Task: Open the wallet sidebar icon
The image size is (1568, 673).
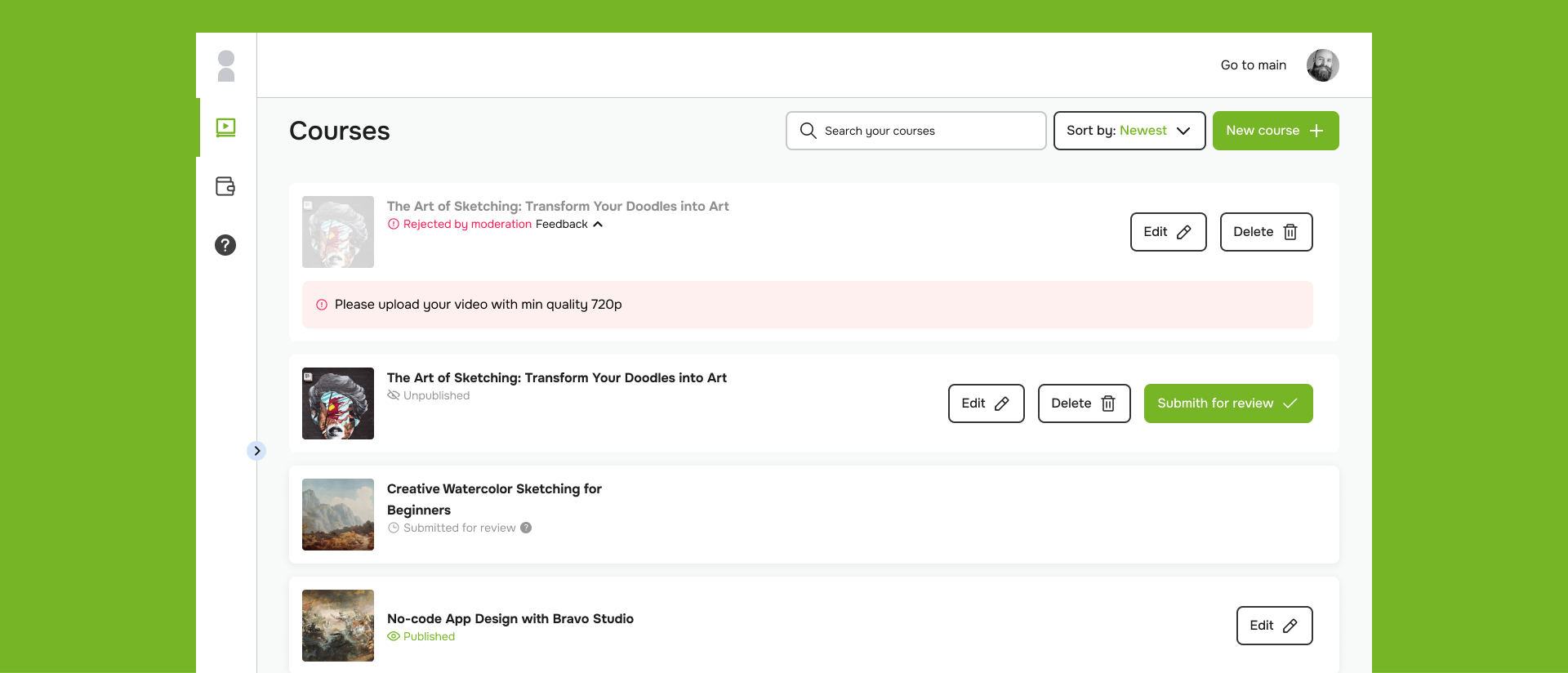Action: click(225, 186)
